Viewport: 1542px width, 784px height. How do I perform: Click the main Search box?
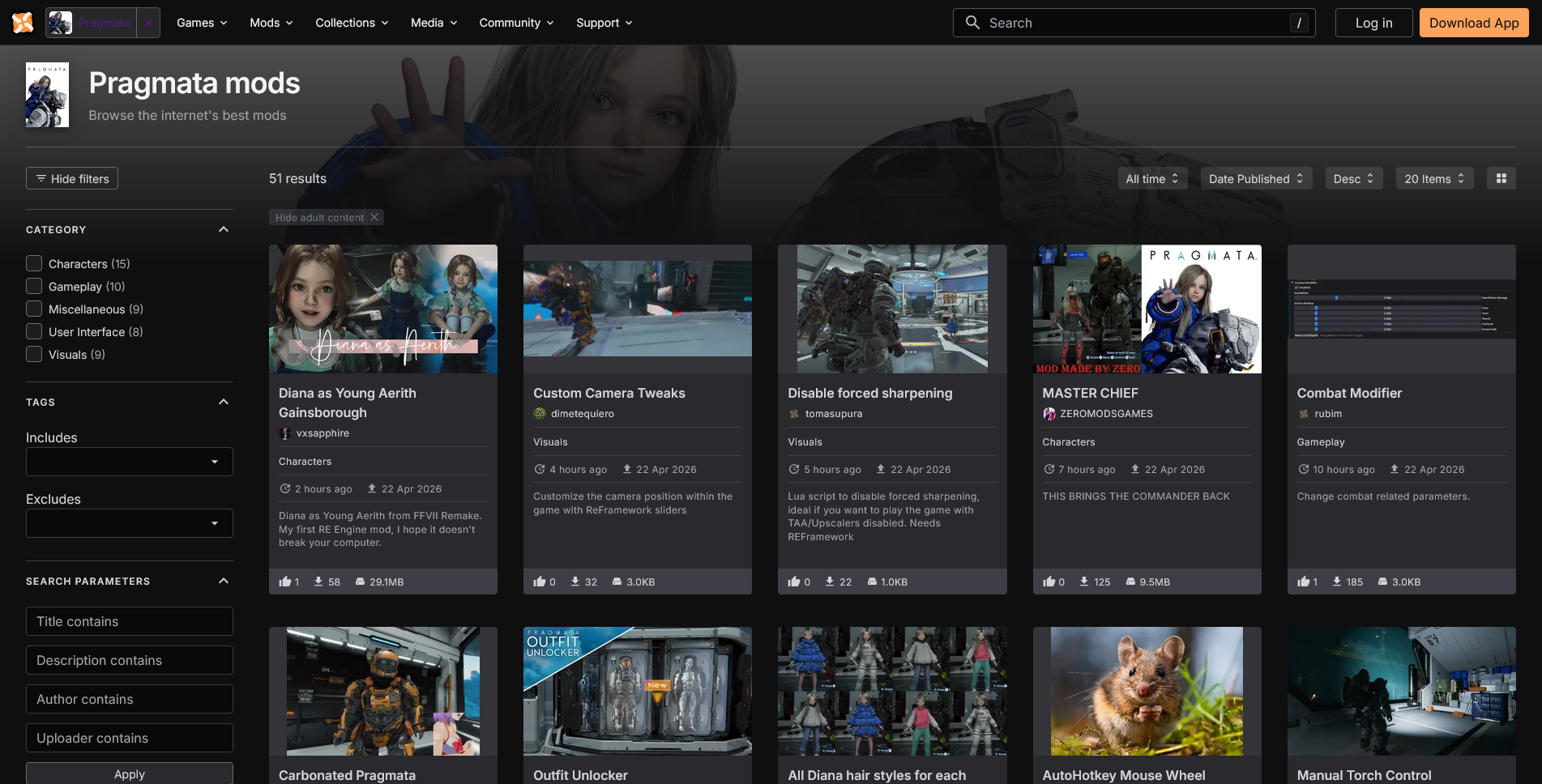click(1134, 23)
